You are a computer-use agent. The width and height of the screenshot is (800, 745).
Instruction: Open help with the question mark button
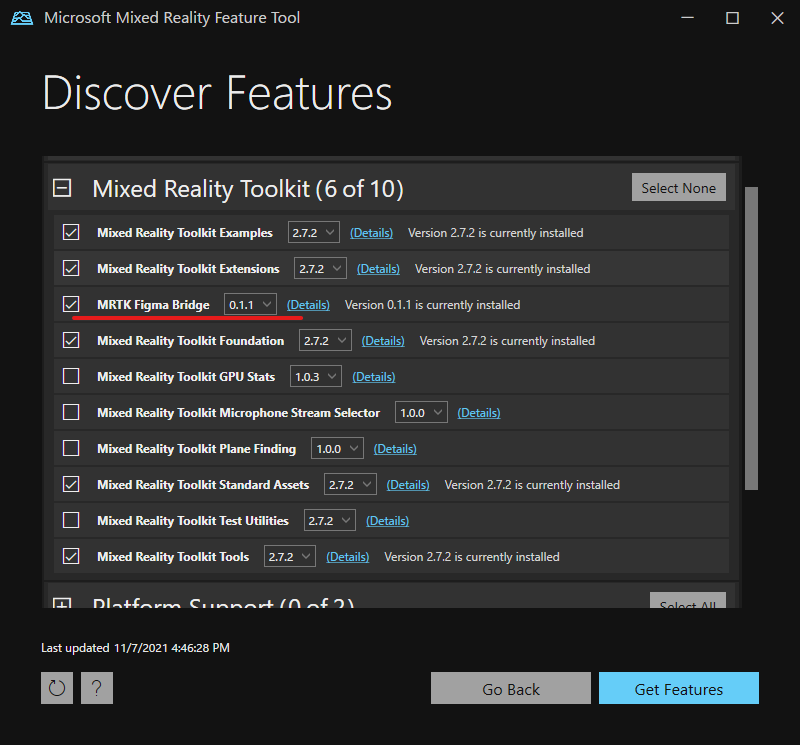[96, 688]
